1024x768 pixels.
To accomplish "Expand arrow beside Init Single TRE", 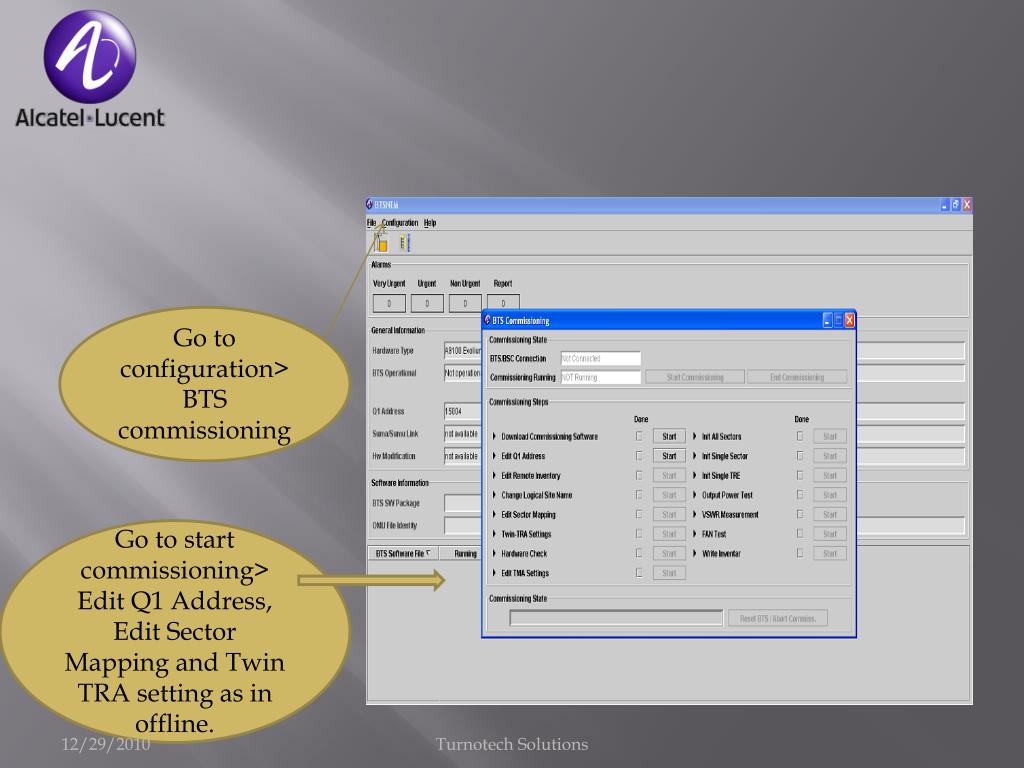I will 695,475.
